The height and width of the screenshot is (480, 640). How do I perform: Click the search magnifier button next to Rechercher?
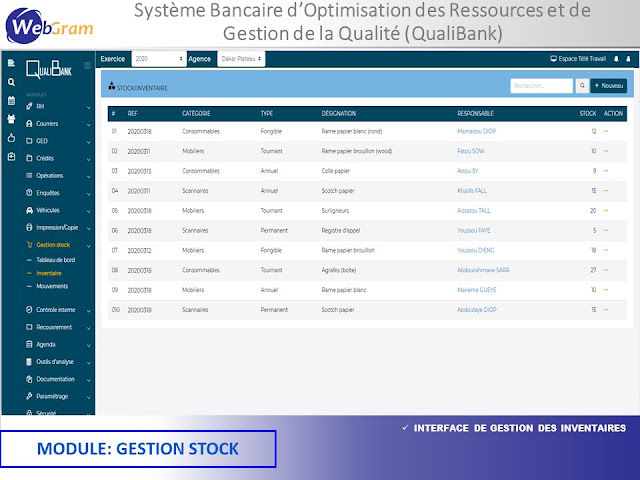[x=582, y=86]
